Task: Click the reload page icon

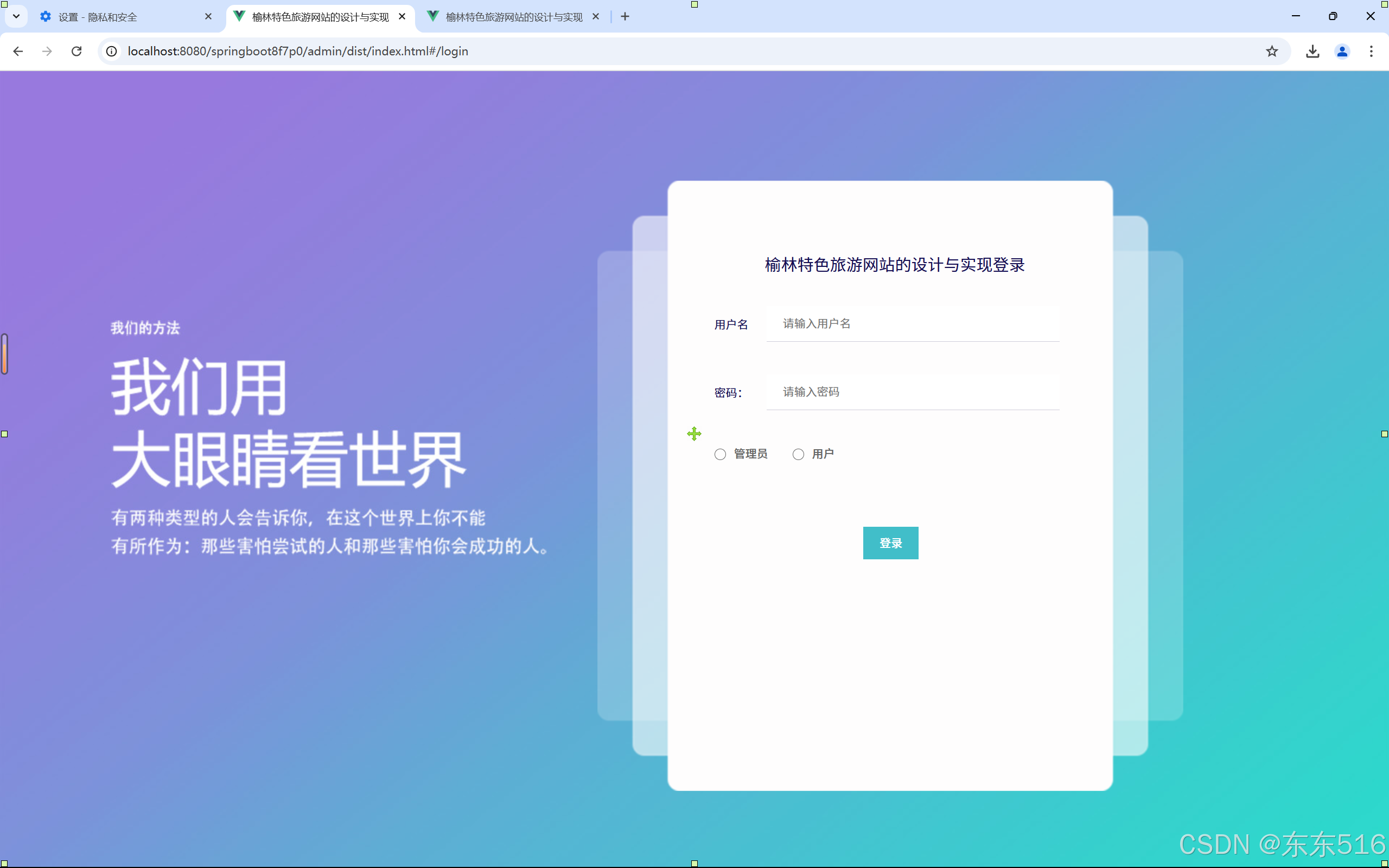Action: (77, 51)
